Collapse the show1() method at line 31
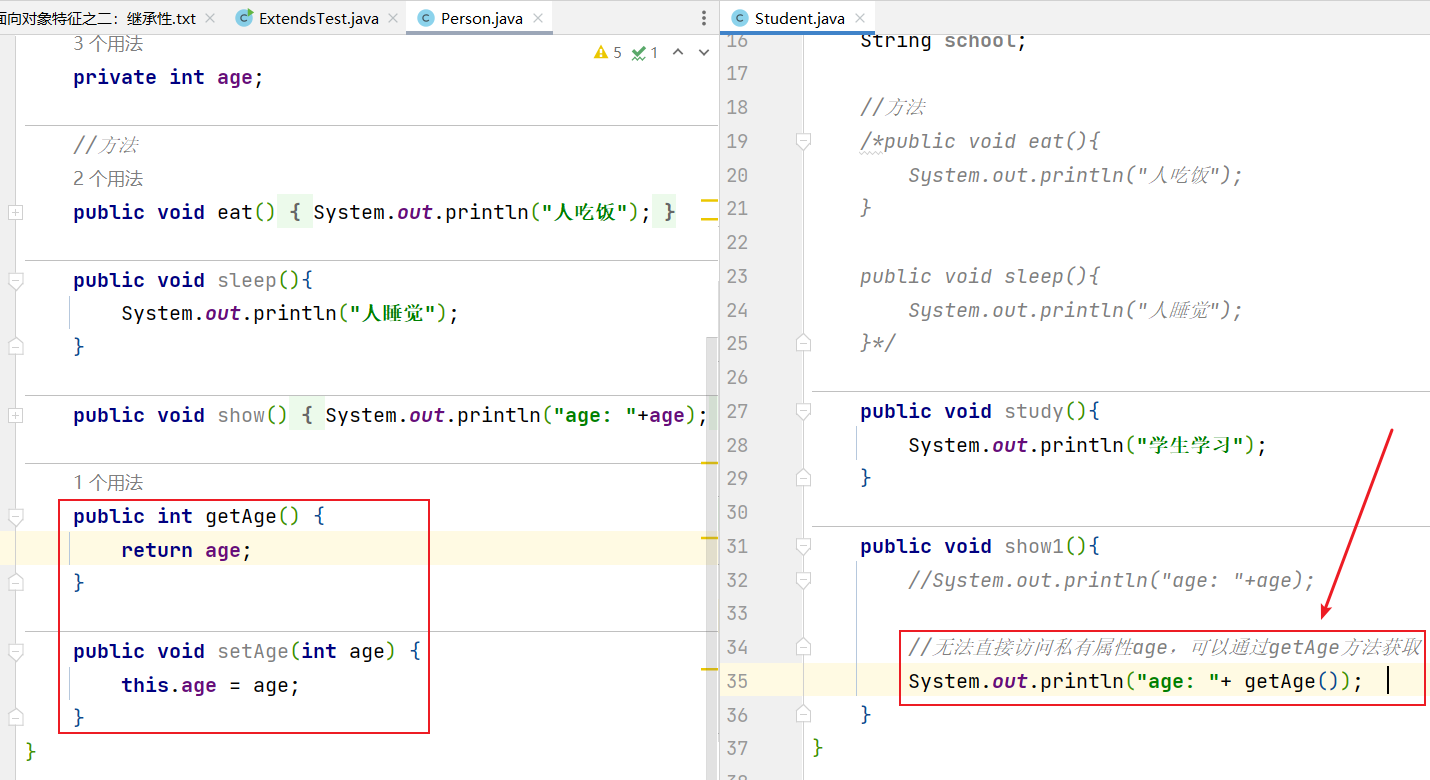This screenshot has width=1430, height=780. point(802,547)
